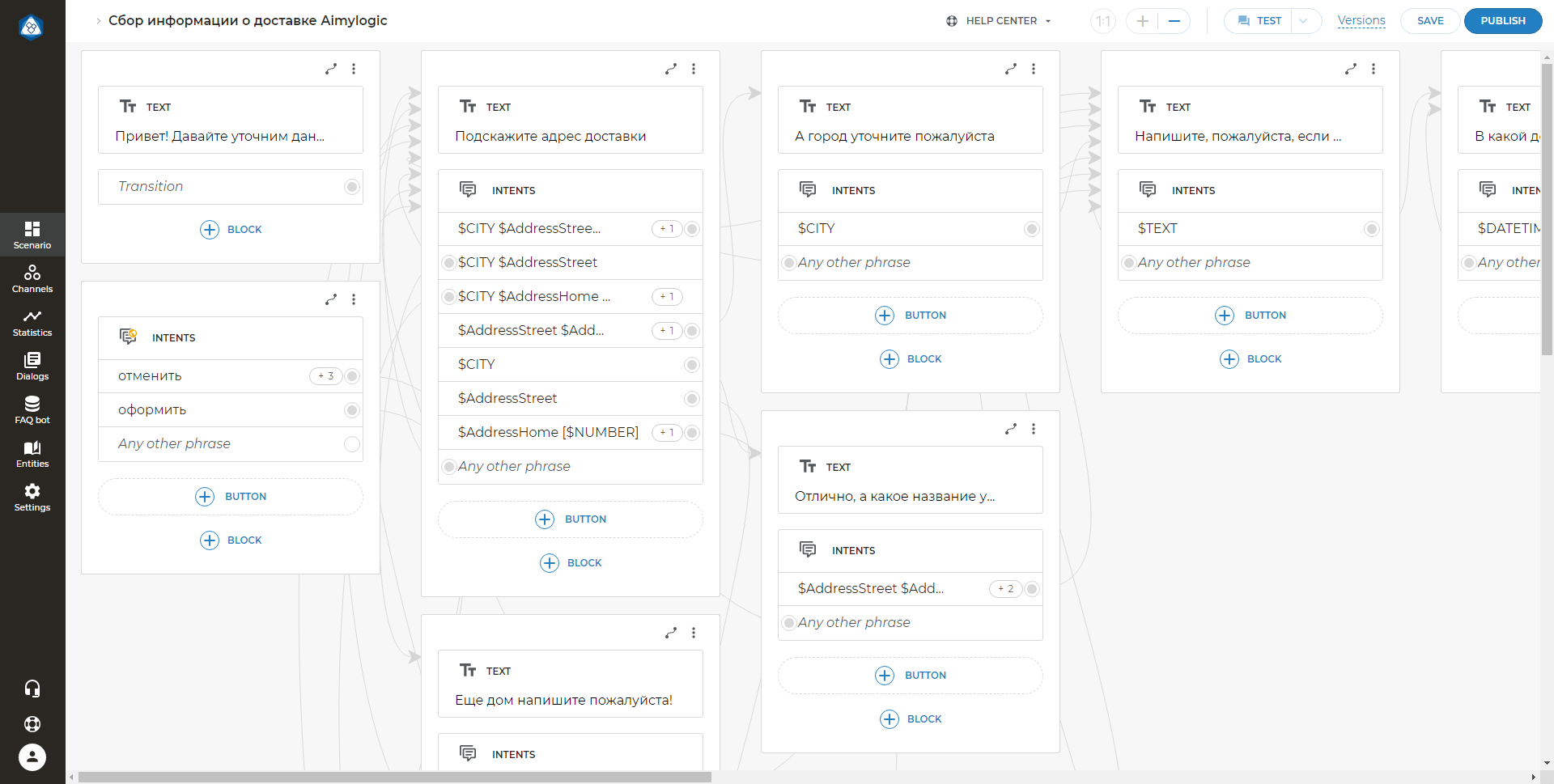Open text block Подскажите адрес доставки
The width and height of the screenshot is (1554, 784).
[571, 120]
